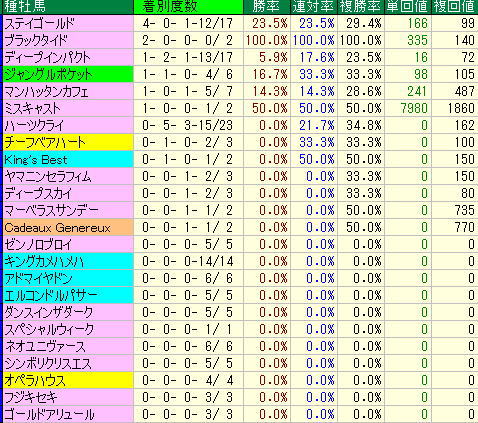Select the ブラックタイド sire name

(36, 41)
